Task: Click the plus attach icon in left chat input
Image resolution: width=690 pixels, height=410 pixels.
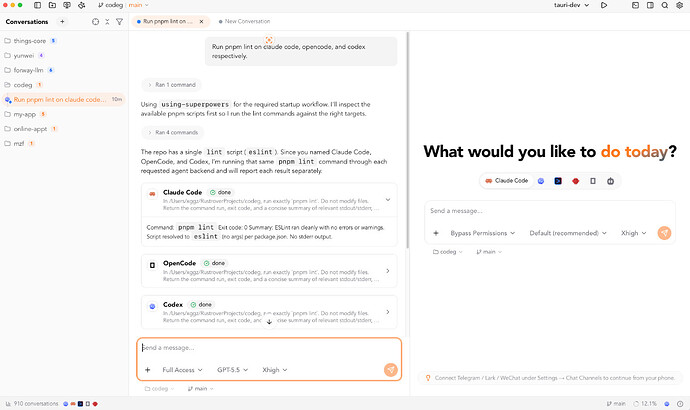Action: tap(148, 370)
